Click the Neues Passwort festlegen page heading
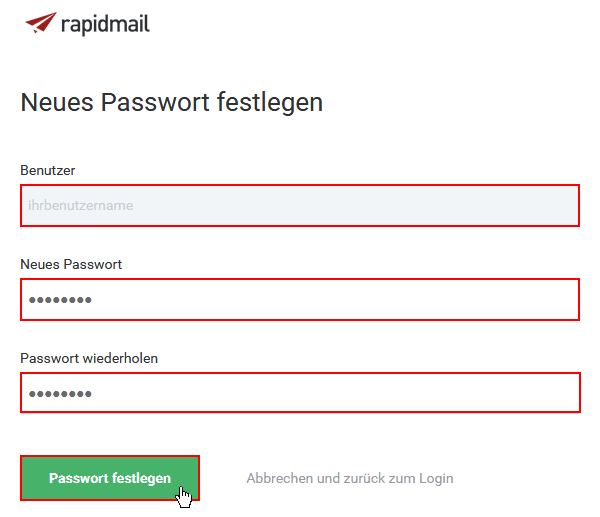The width and height of the screenshot is (600, 517). click(172, 103)
